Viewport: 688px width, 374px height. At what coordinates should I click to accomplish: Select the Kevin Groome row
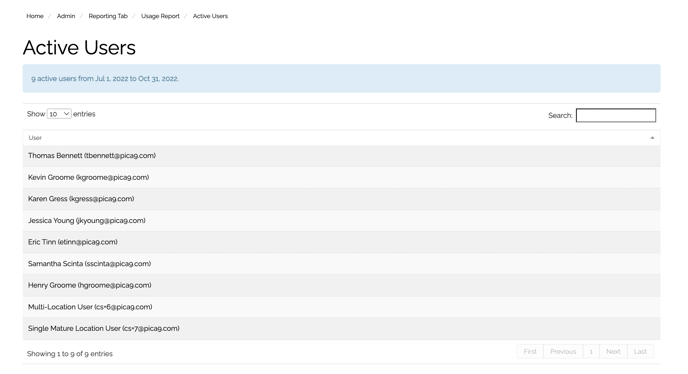(x=341, y=177)
